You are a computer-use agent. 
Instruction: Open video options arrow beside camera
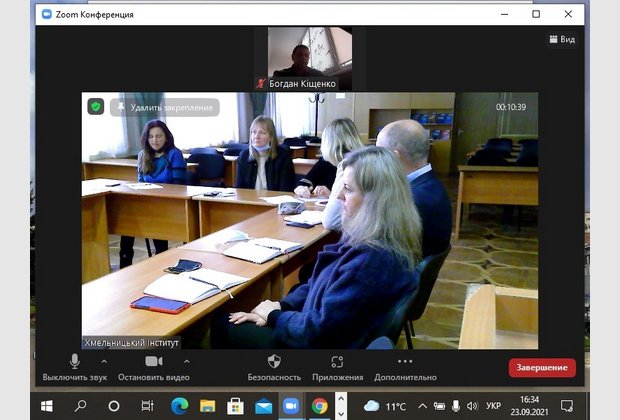187,361
